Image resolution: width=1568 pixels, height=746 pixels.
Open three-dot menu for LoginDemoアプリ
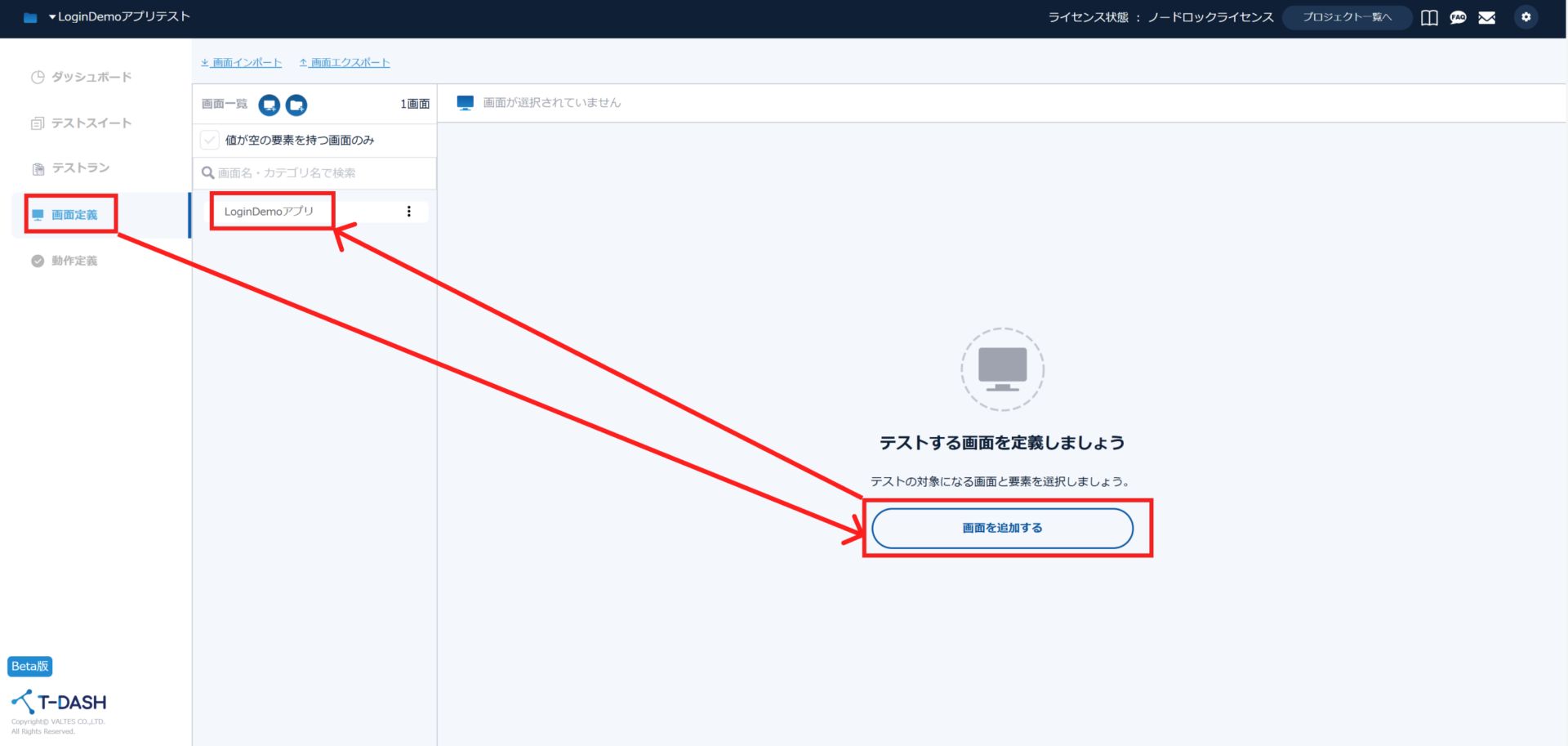coord(408,212)
